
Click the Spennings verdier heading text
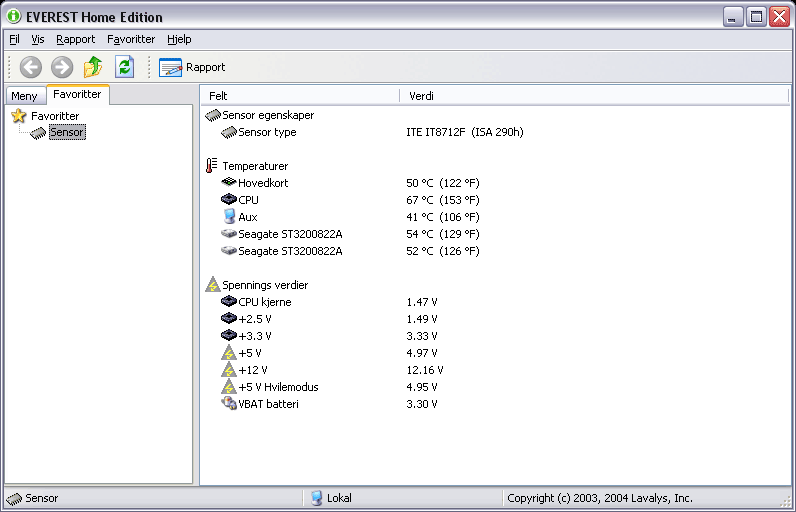pyautogui.click(x=265, y=285)
